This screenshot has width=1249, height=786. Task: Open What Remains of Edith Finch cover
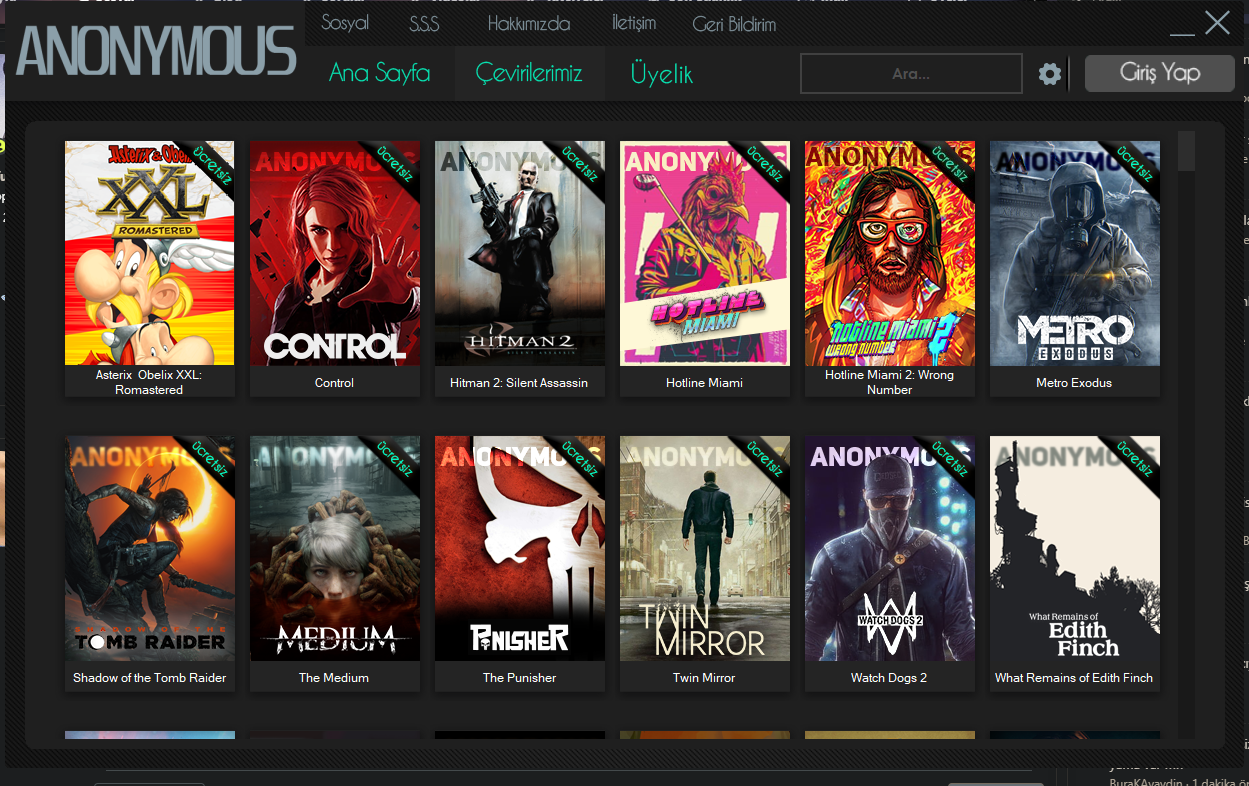[x=1075, y=548]
